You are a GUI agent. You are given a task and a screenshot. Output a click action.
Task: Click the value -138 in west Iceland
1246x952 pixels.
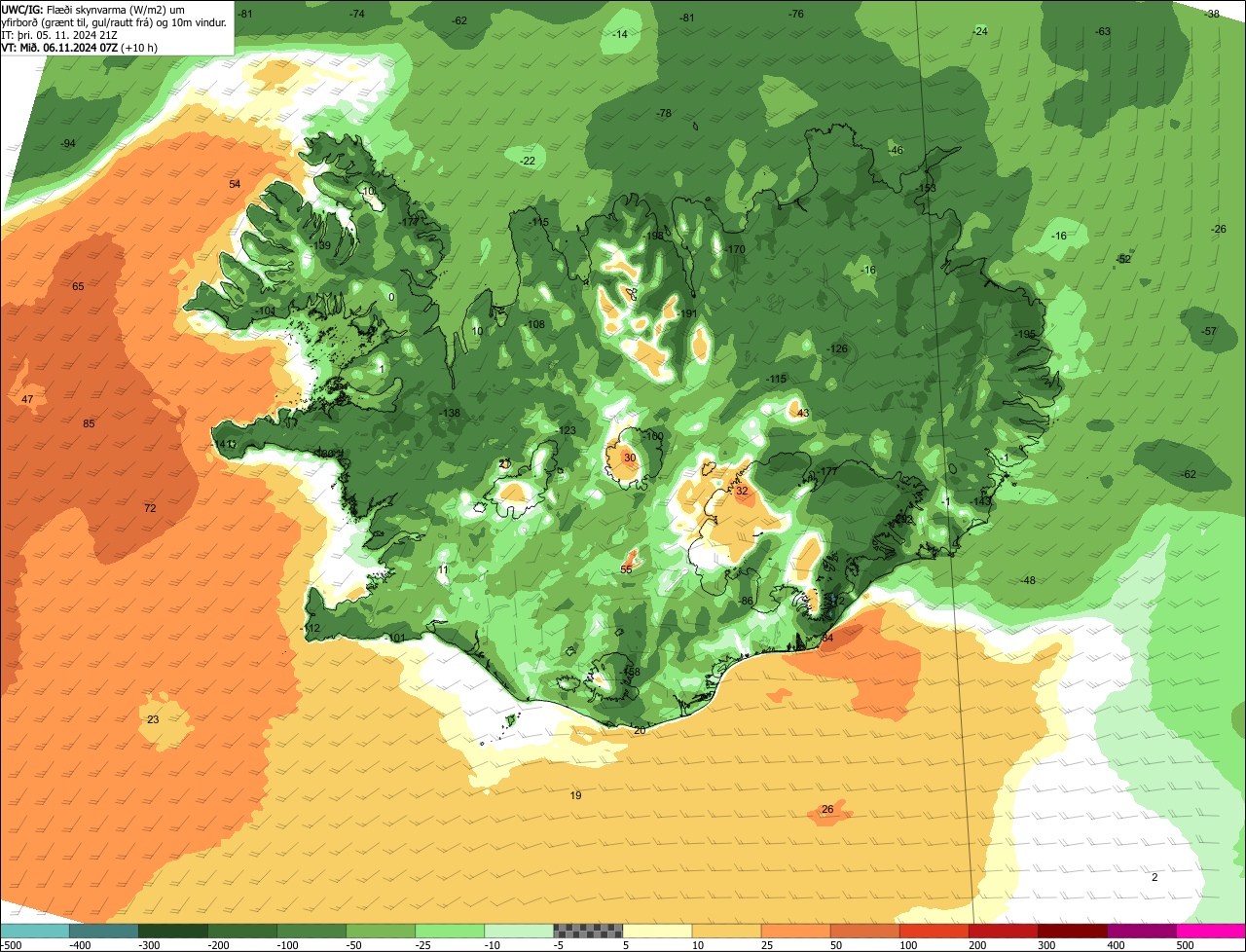coord(451,413)
